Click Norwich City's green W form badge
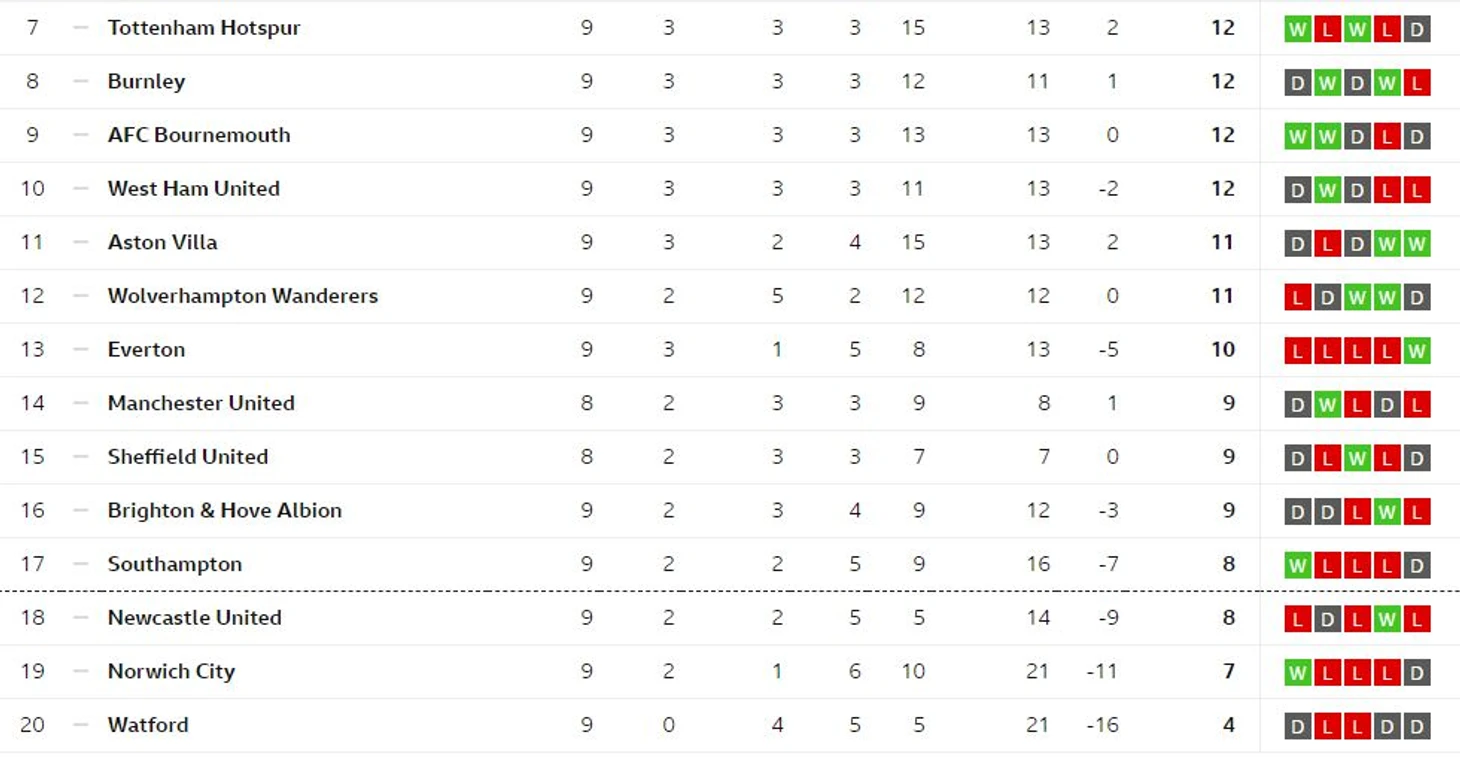 [x=1297, y=673]
